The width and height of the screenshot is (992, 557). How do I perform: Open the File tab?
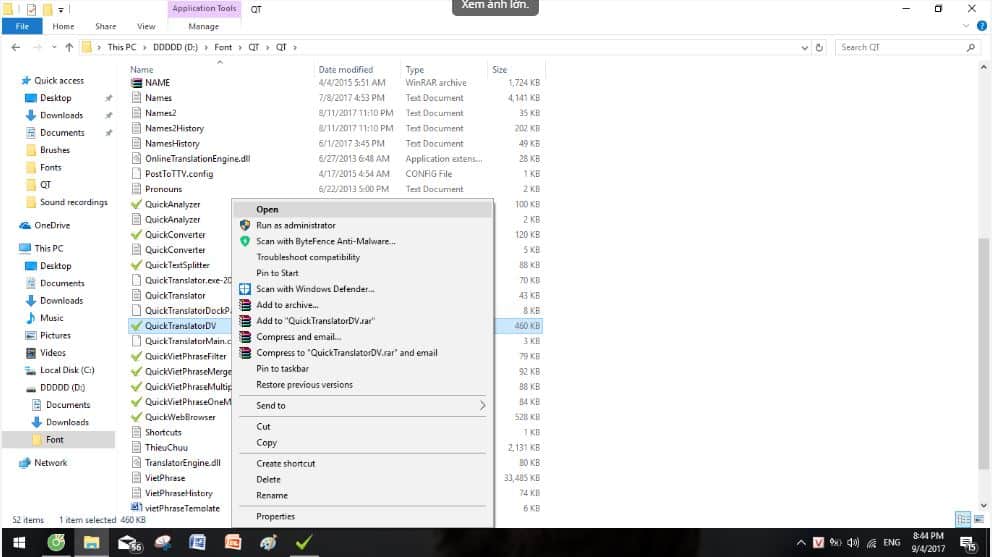(x=22, y=26)
